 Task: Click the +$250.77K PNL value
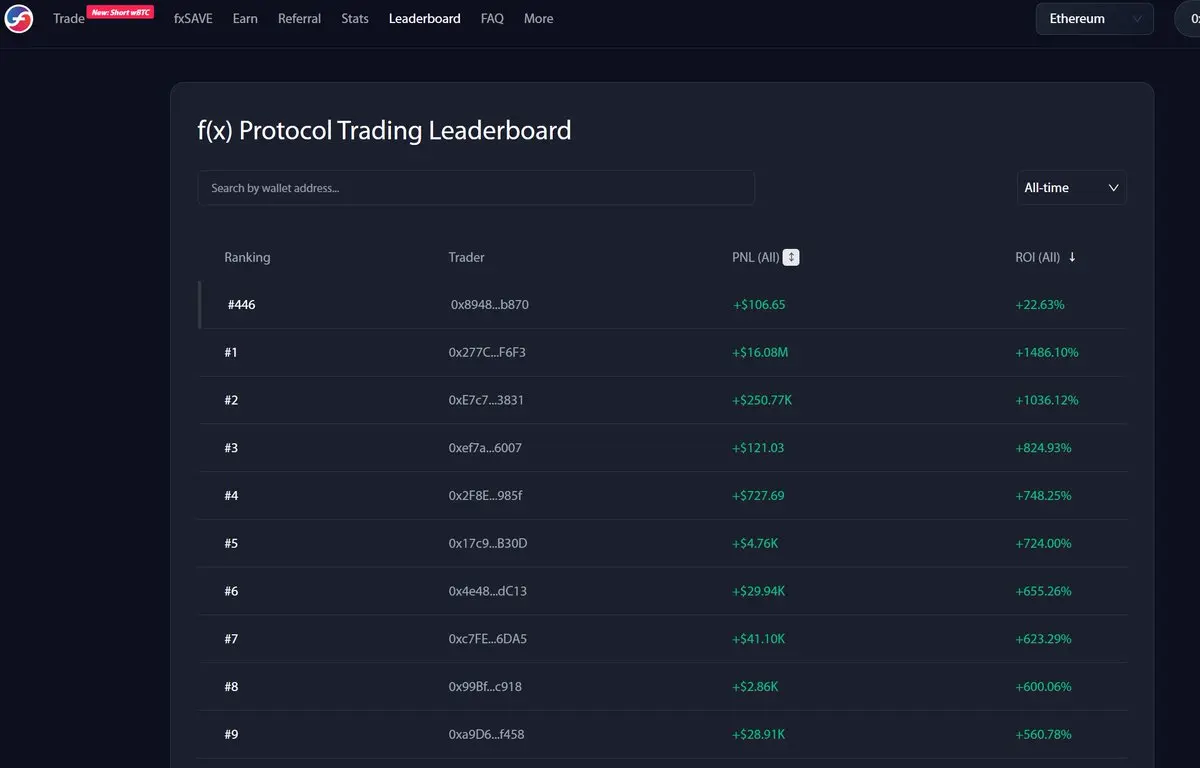click(x=762, y=400)
